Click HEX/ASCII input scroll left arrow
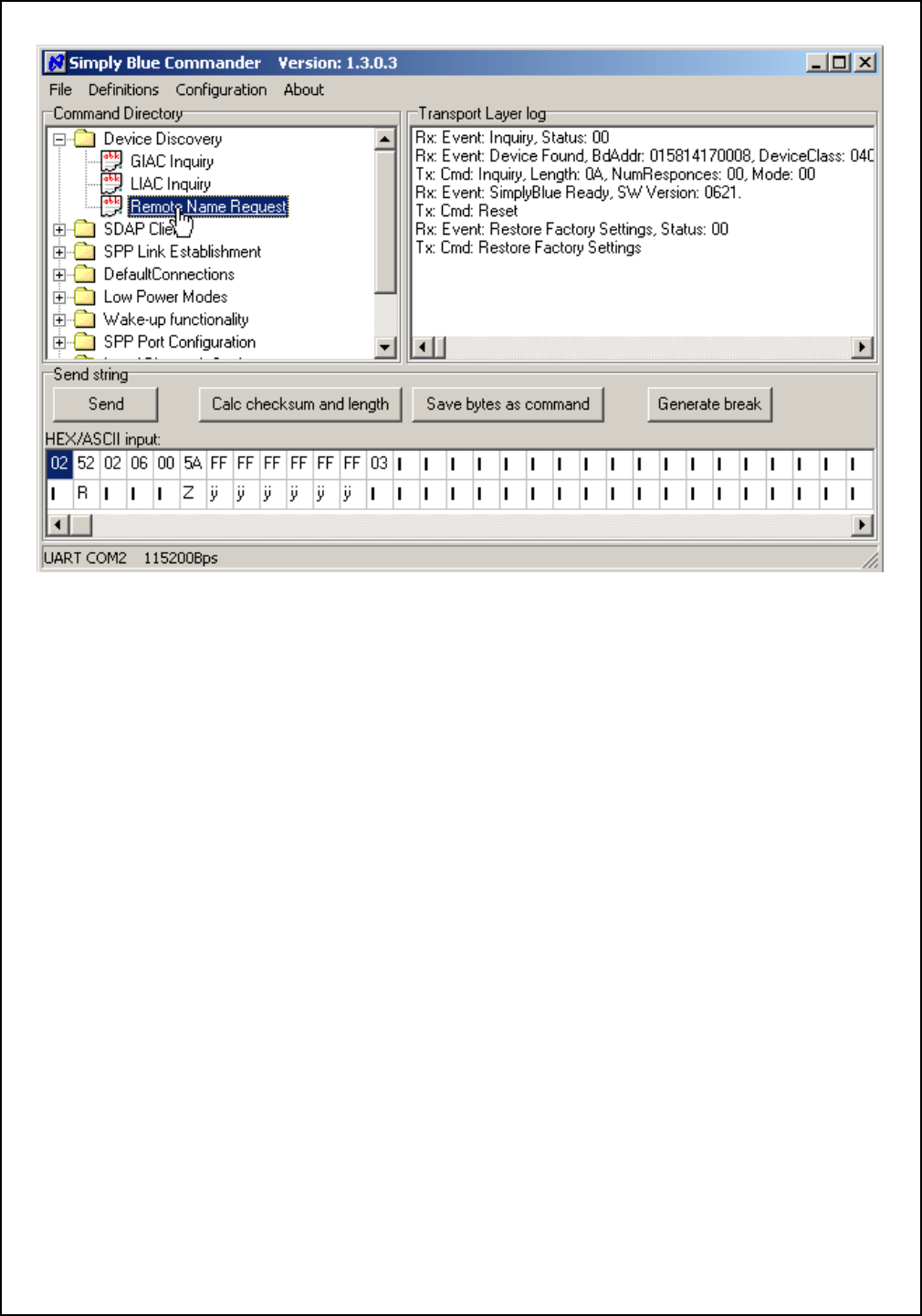The image size is (922, 1316). (x=57, y=525)
